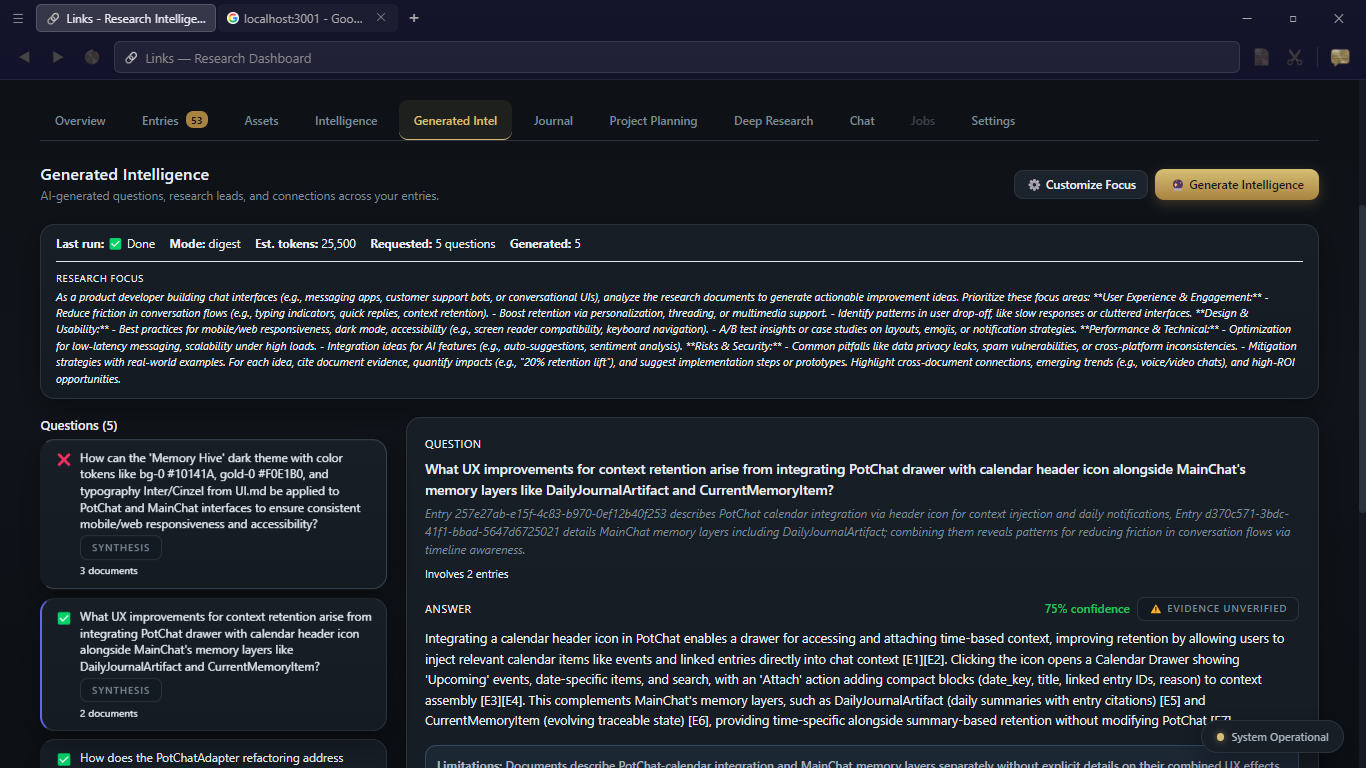Click the System Operational status pill

point(1272,737)
